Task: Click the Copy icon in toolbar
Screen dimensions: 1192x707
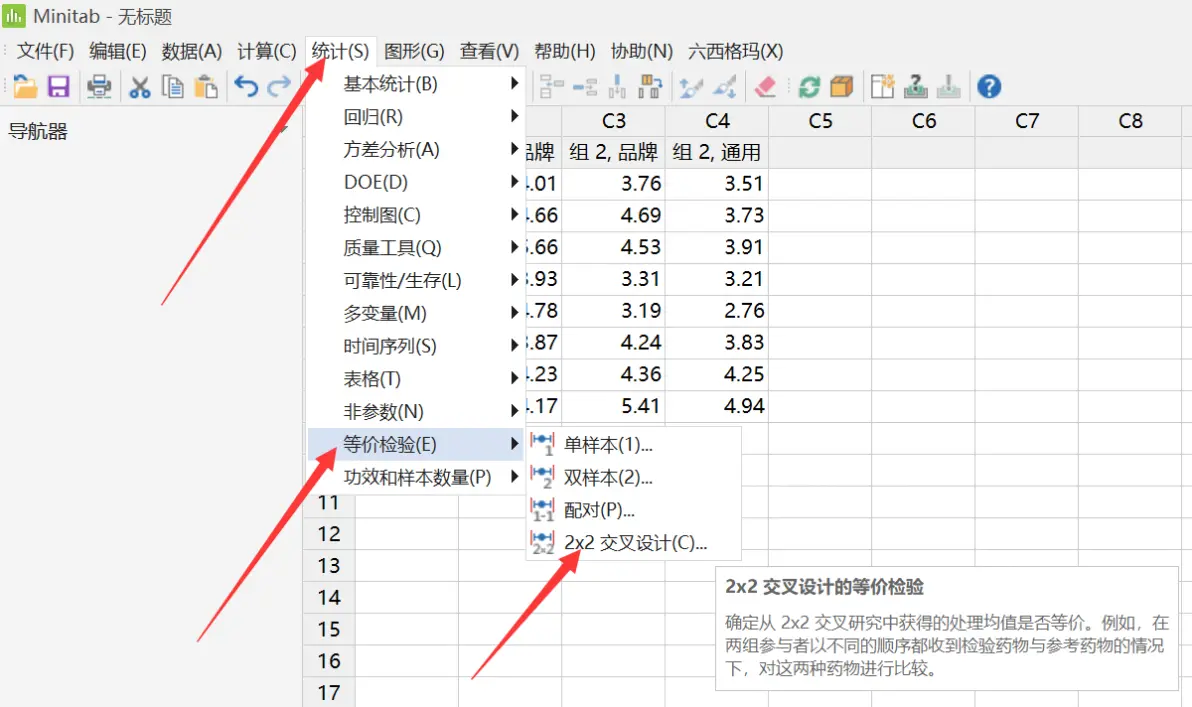Action: [173, 87]
